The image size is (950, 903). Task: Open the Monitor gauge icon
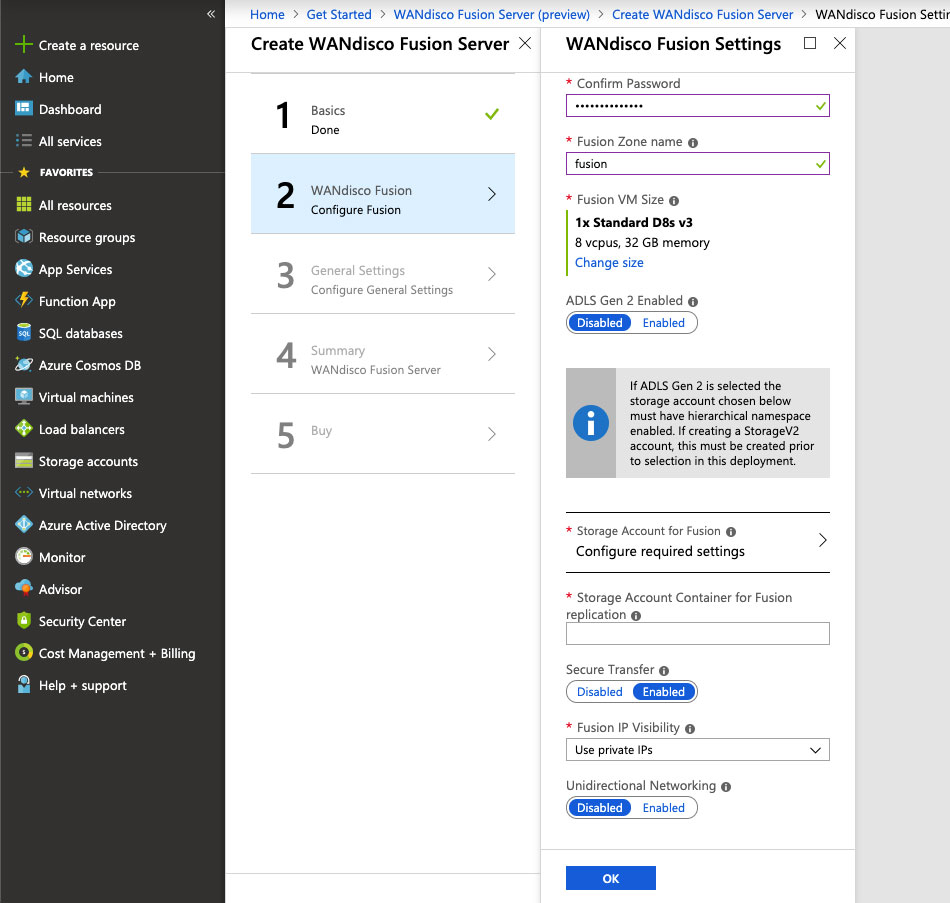tap(24, 556)
